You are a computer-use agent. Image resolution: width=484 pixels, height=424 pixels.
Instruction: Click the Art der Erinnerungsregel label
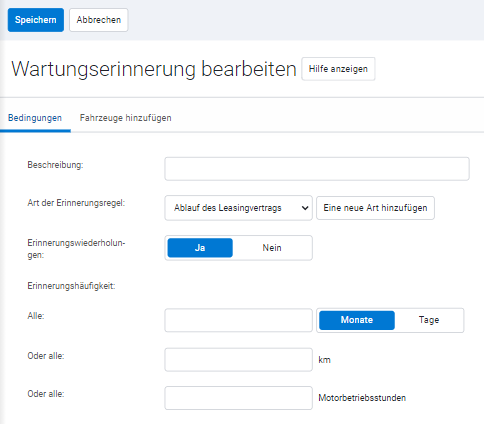pos(76,203)
